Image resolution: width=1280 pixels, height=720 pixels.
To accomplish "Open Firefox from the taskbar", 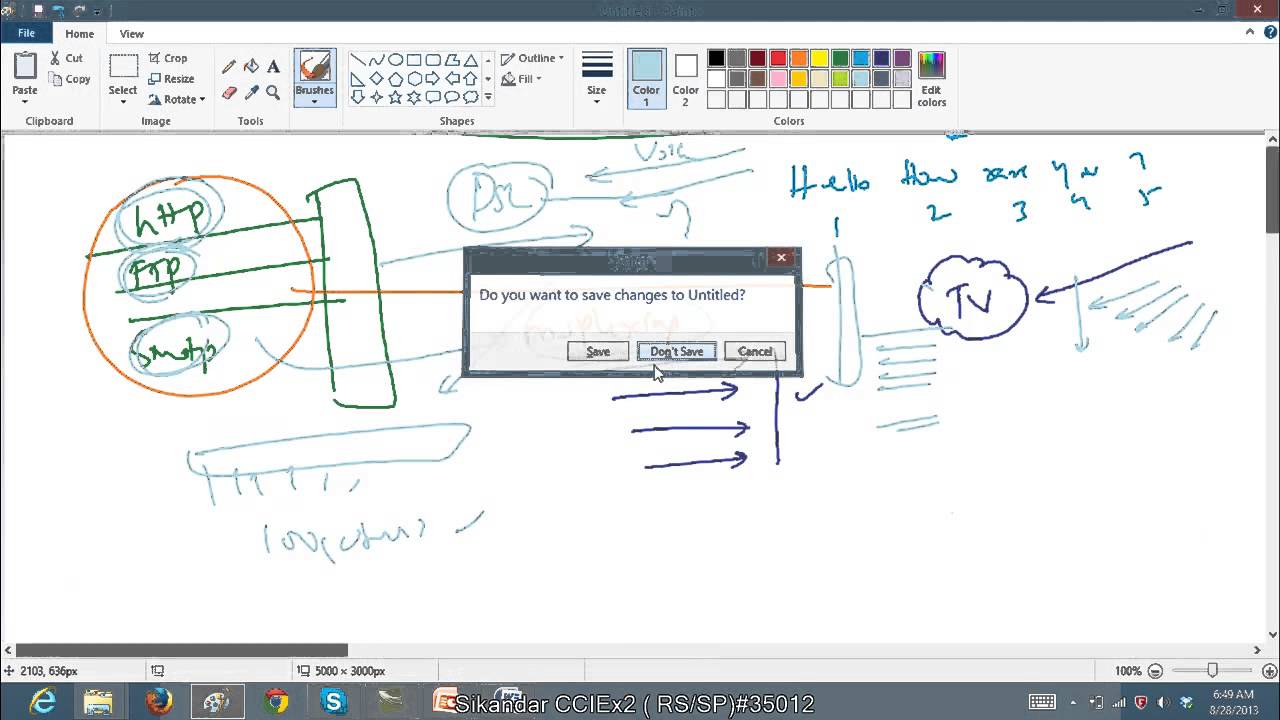I will click(159, 702).
